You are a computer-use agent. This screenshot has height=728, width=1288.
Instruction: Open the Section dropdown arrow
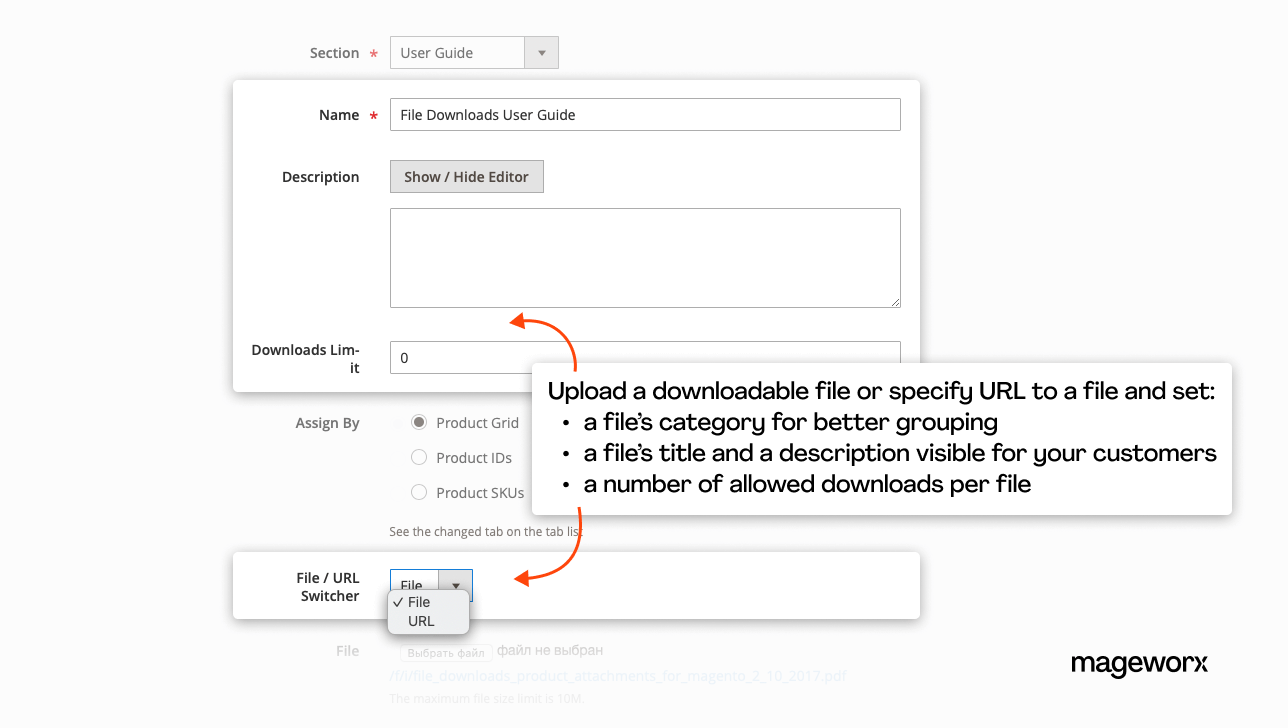click(x=541, y=52)
